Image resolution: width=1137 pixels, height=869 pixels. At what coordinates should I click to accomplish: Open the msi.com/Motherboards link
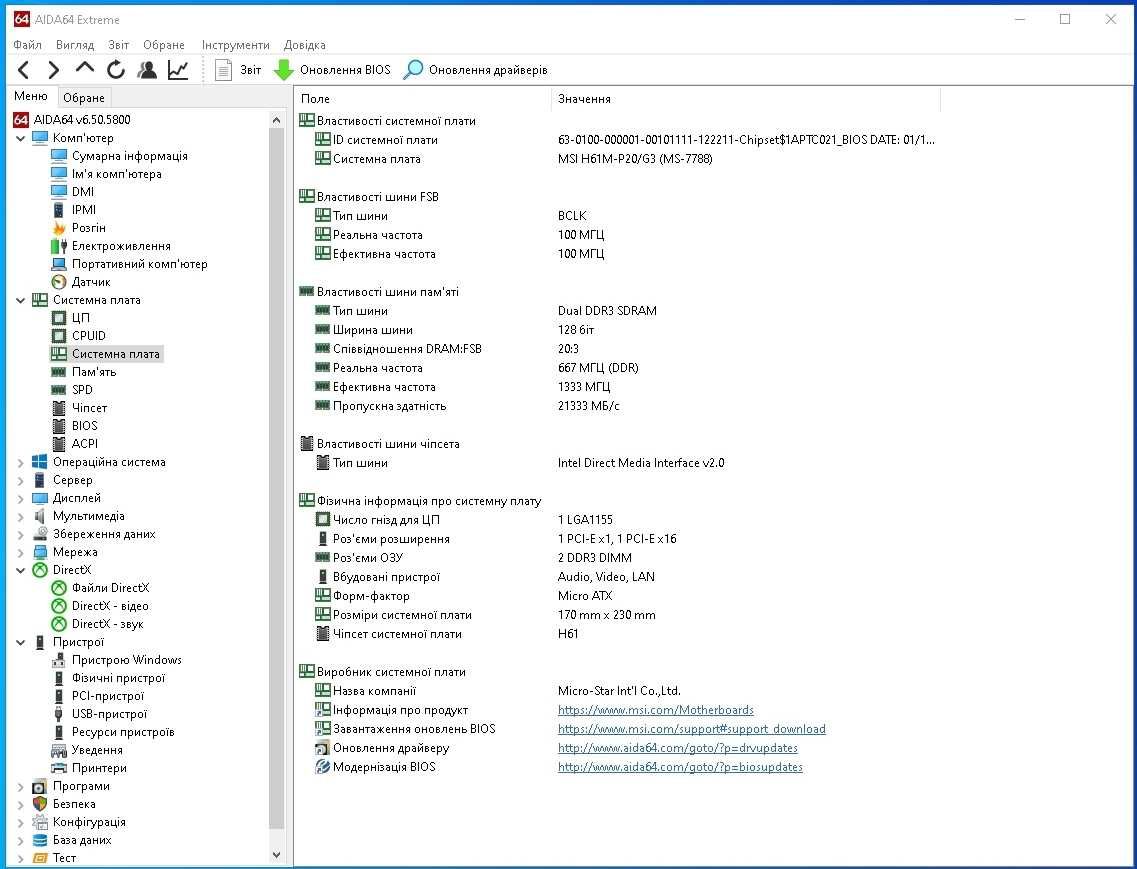click(x=656, y=710)
